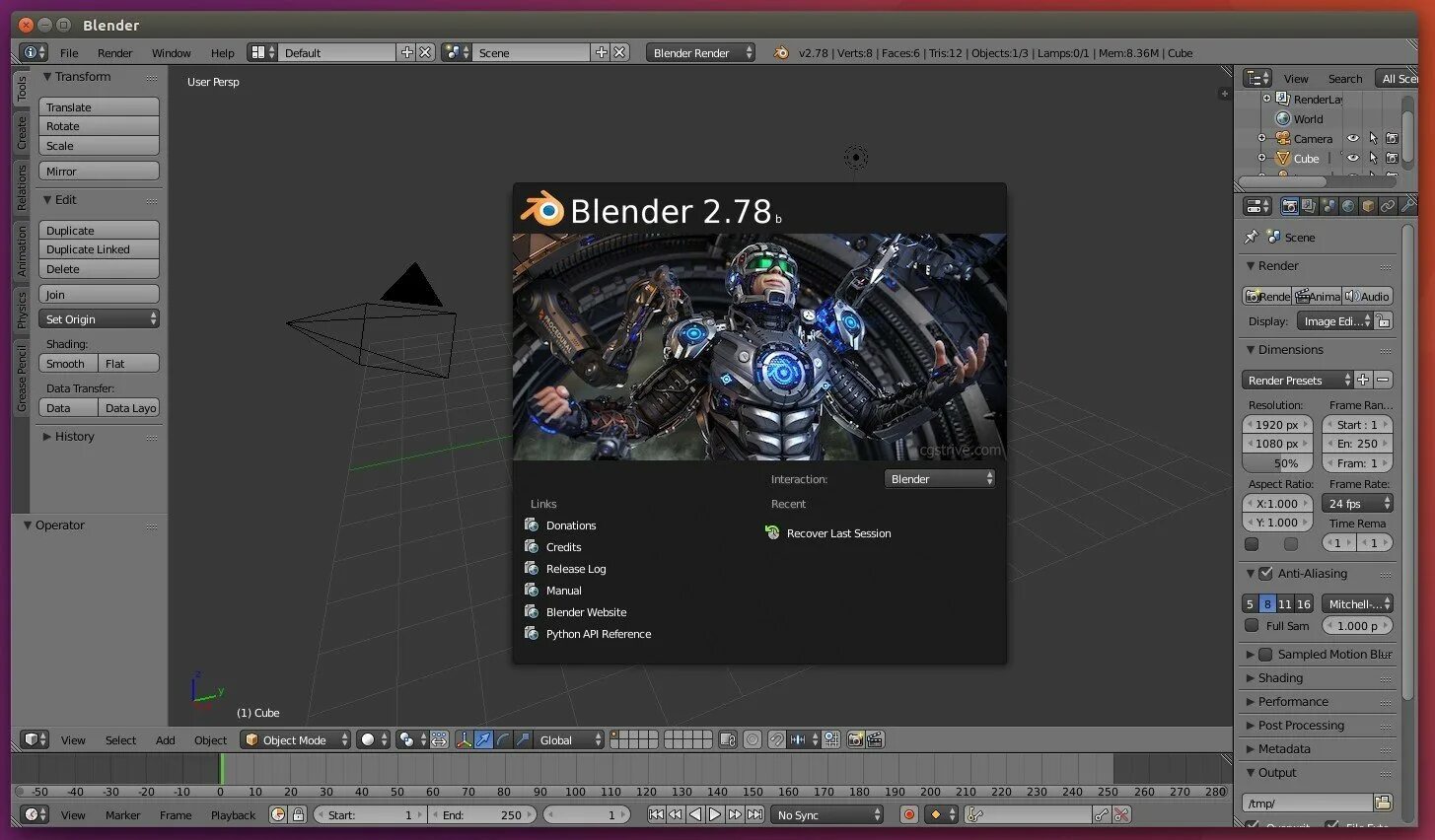Viewport: 1435px width, 840px height.
Task: Click the OpenGL render image camera icon
Action: pos(855,739)
